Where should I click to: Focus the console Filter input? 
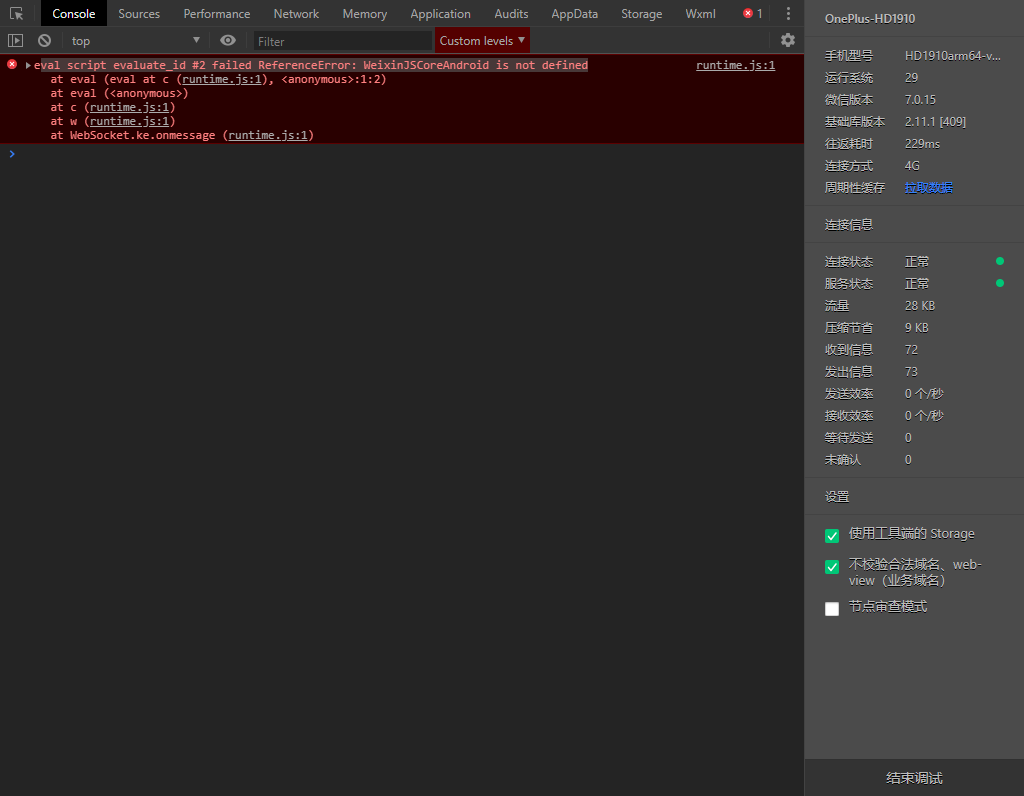[x=342, y=41]
